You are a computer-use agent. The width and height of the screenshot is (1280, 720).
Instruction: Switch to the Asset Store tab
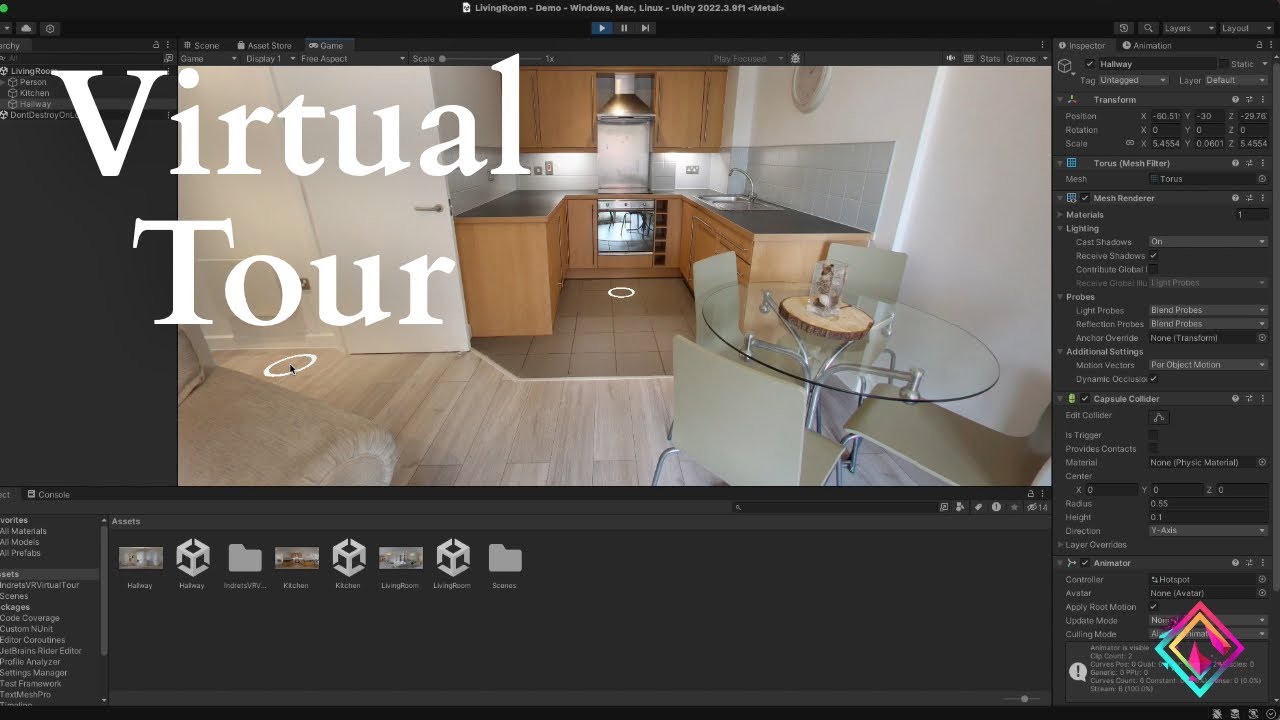[264, 45]
